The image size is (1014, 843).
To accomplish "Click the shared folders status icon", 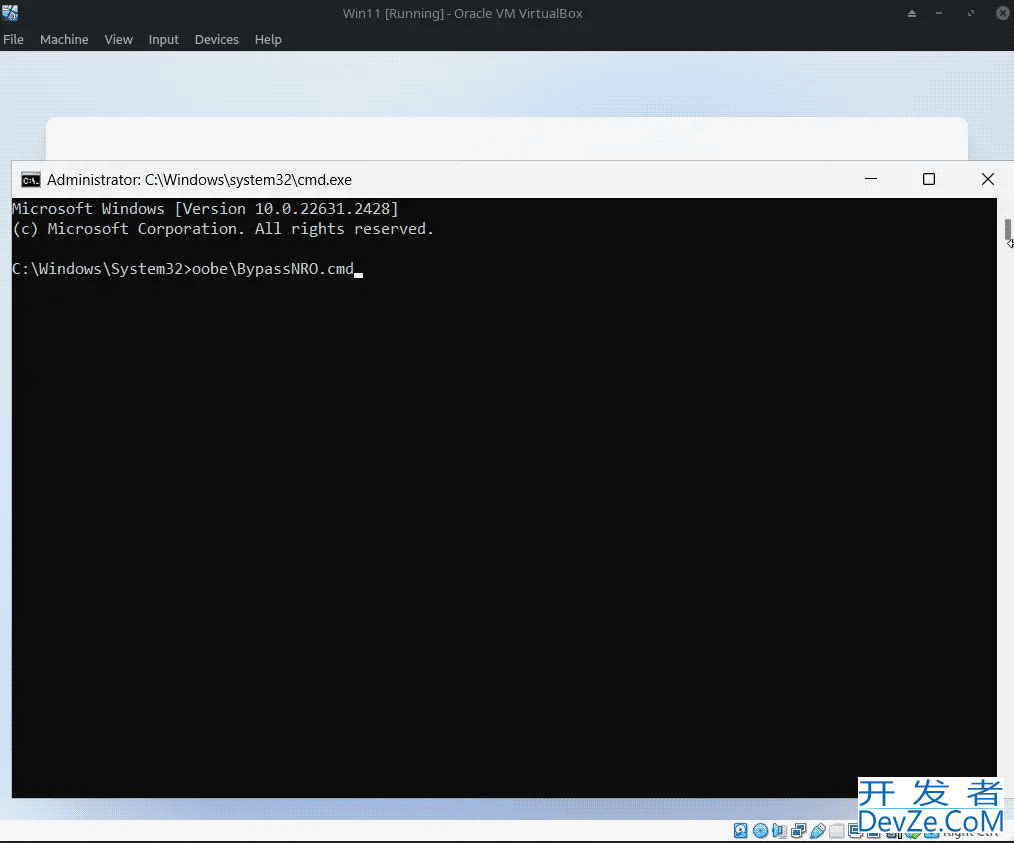I will pos(837,831).
